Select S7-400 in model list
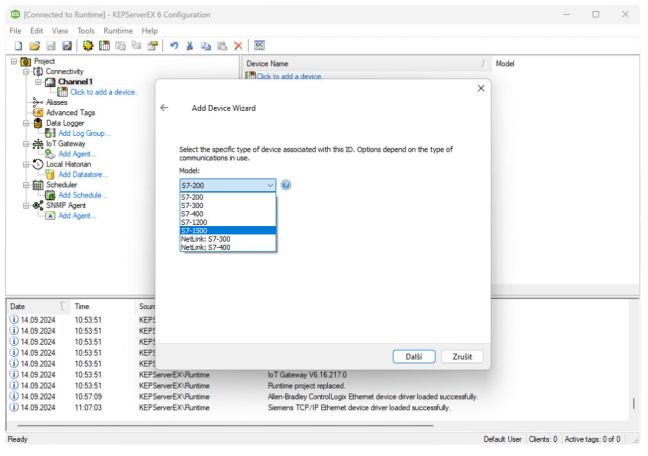Image resolution: width=648 pixels, height=456 pixels. (228, 214)
